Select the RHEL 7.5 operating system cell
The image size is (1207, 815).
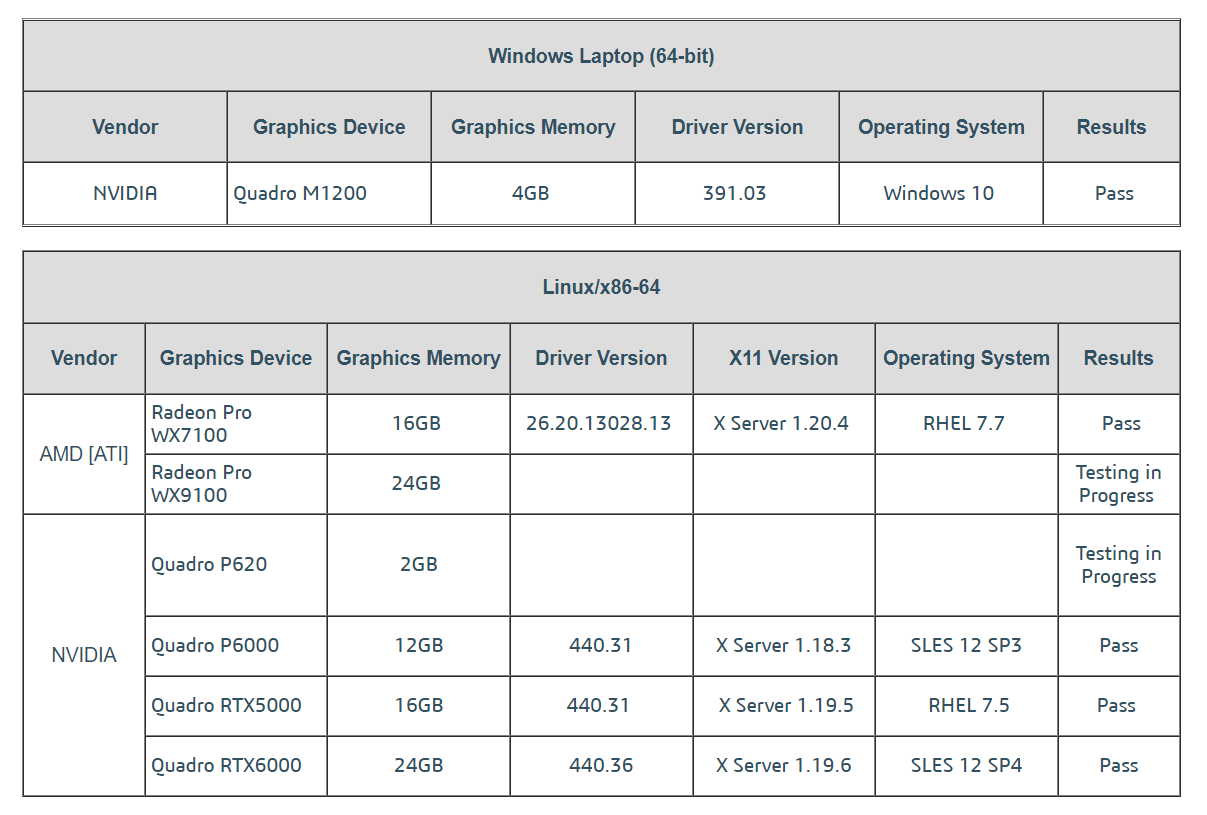click(966, 706)
